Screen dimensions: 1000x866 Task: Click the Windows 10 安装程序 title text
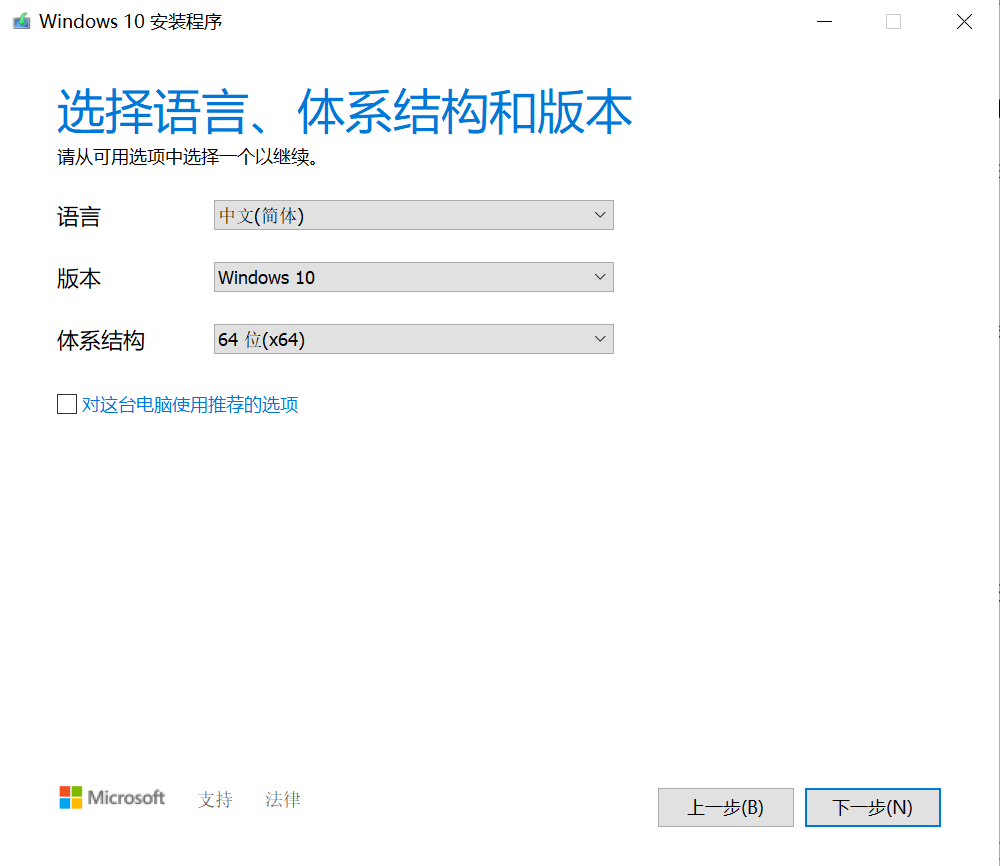pos(131,22)
